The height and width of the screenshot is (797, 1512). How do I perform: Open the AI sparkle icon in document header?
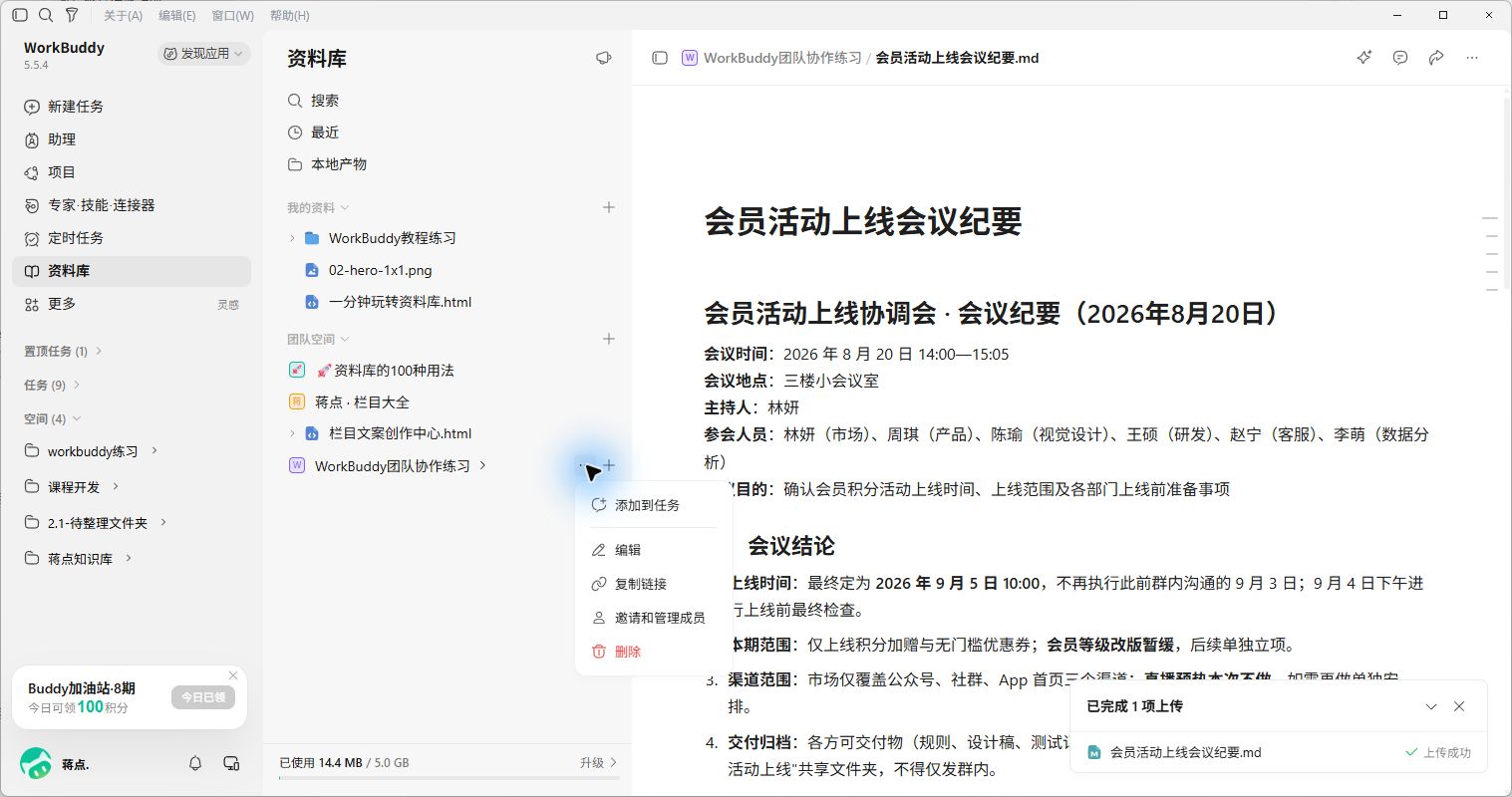[1364, 58]
